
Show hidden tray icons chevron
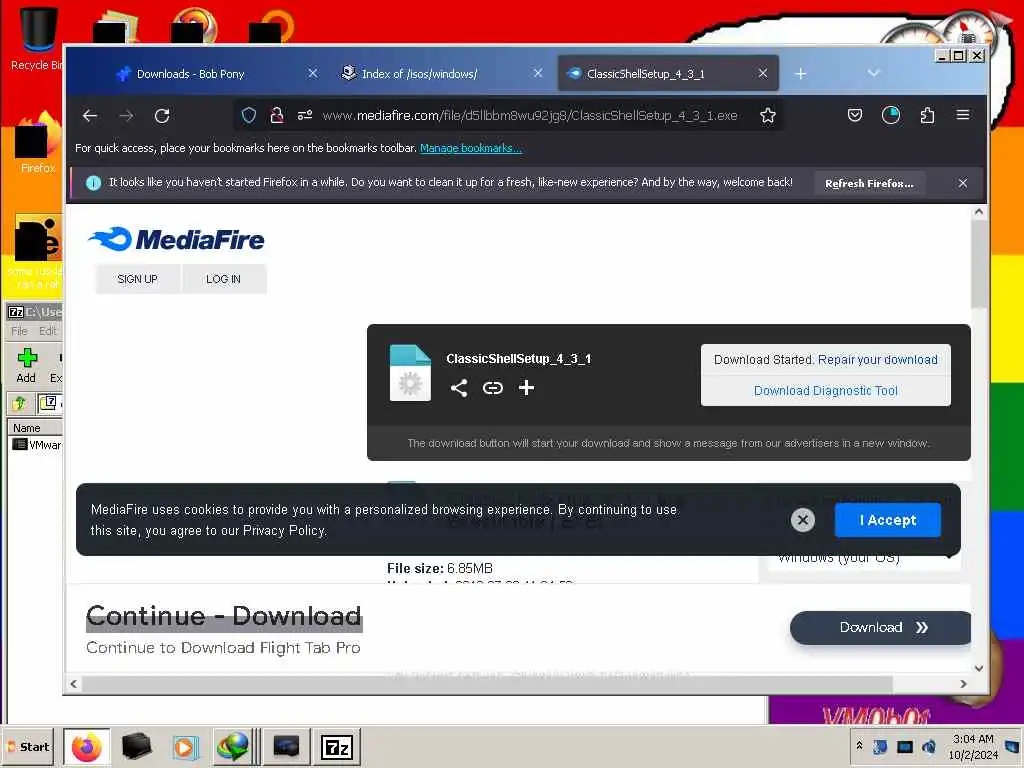pyautogui.click(x=859, y=746)
